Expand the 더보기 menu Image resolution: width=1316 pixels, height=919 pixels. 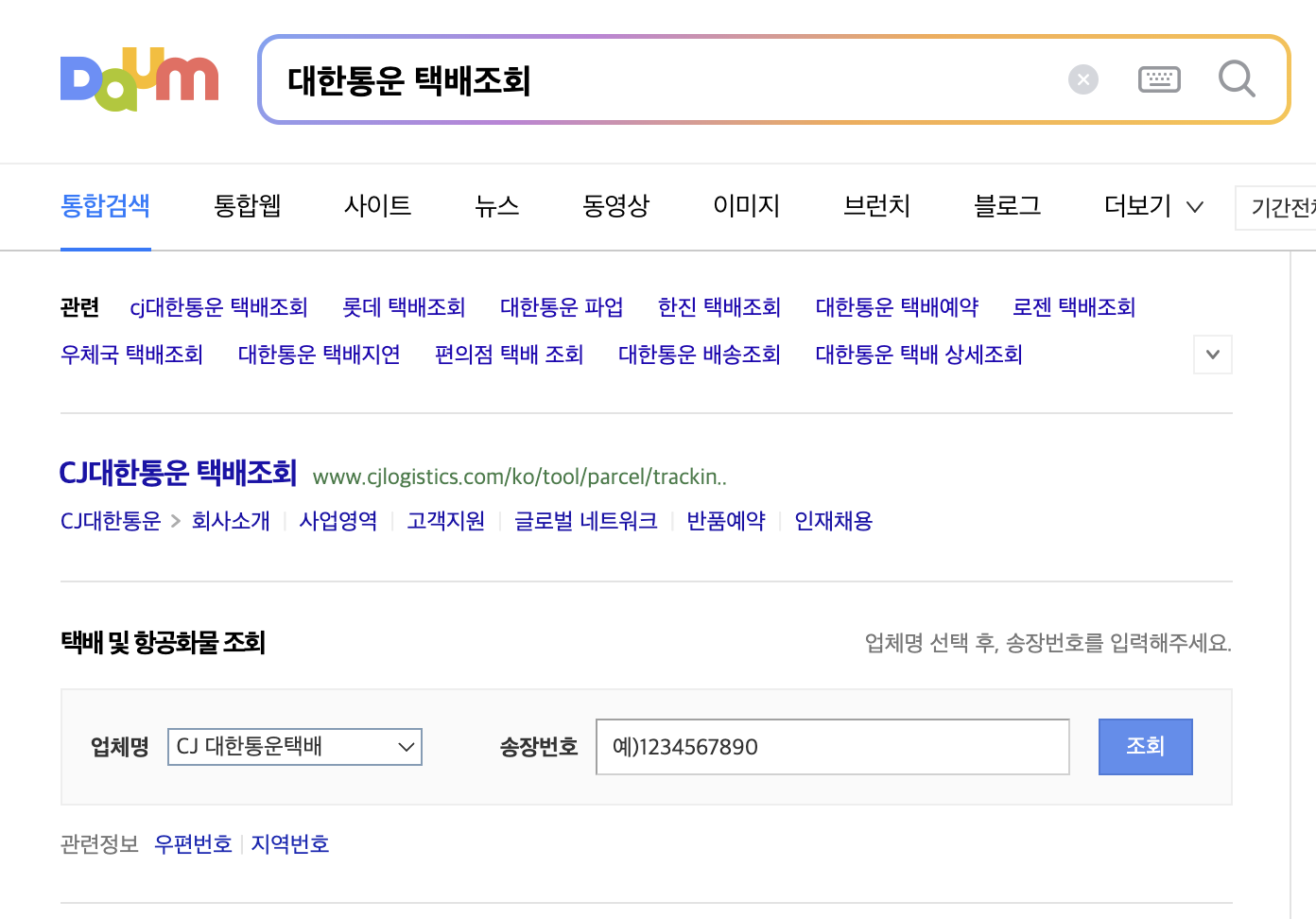(1153, 206)
